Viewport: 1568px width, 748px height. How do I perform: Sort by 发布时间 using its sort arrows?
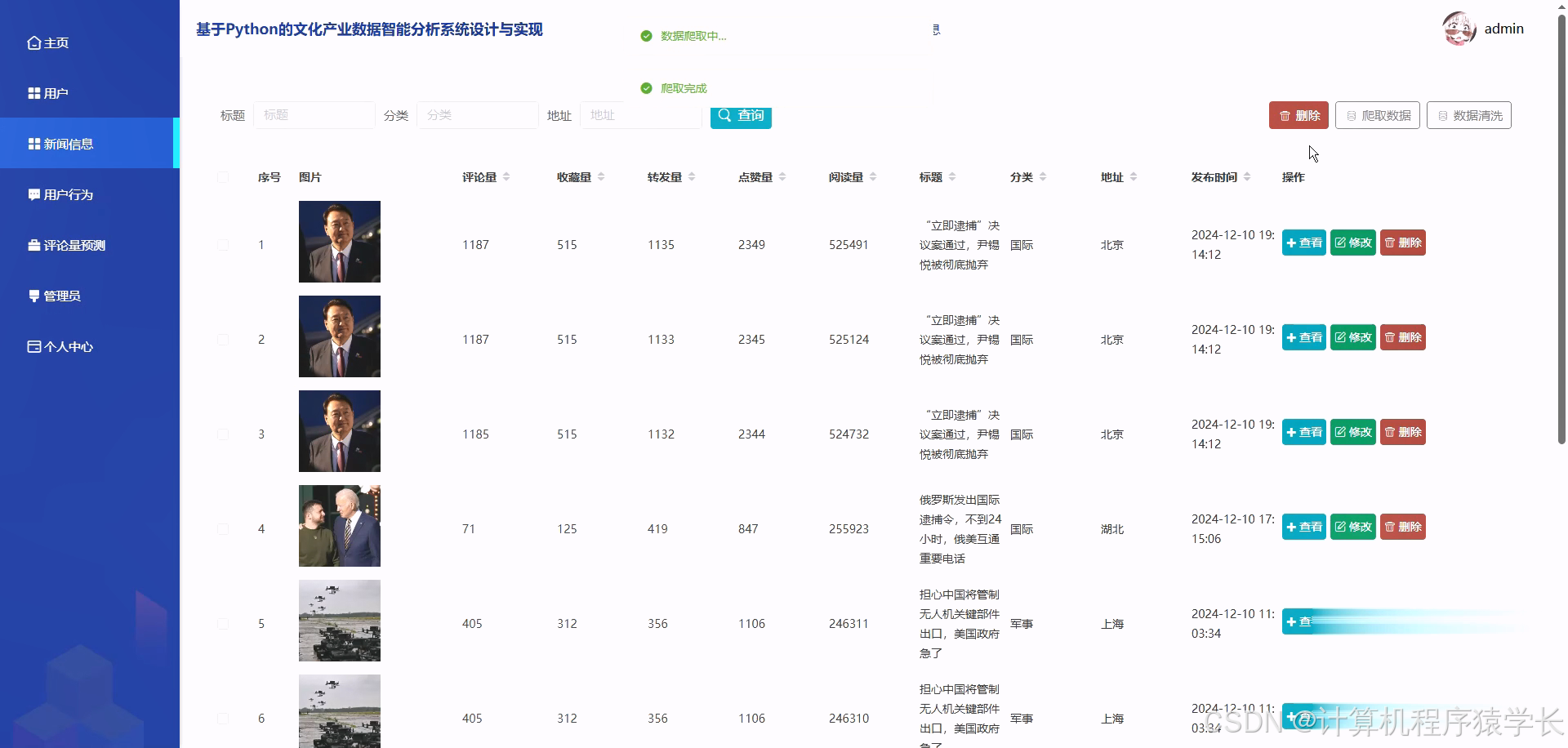1246,176
